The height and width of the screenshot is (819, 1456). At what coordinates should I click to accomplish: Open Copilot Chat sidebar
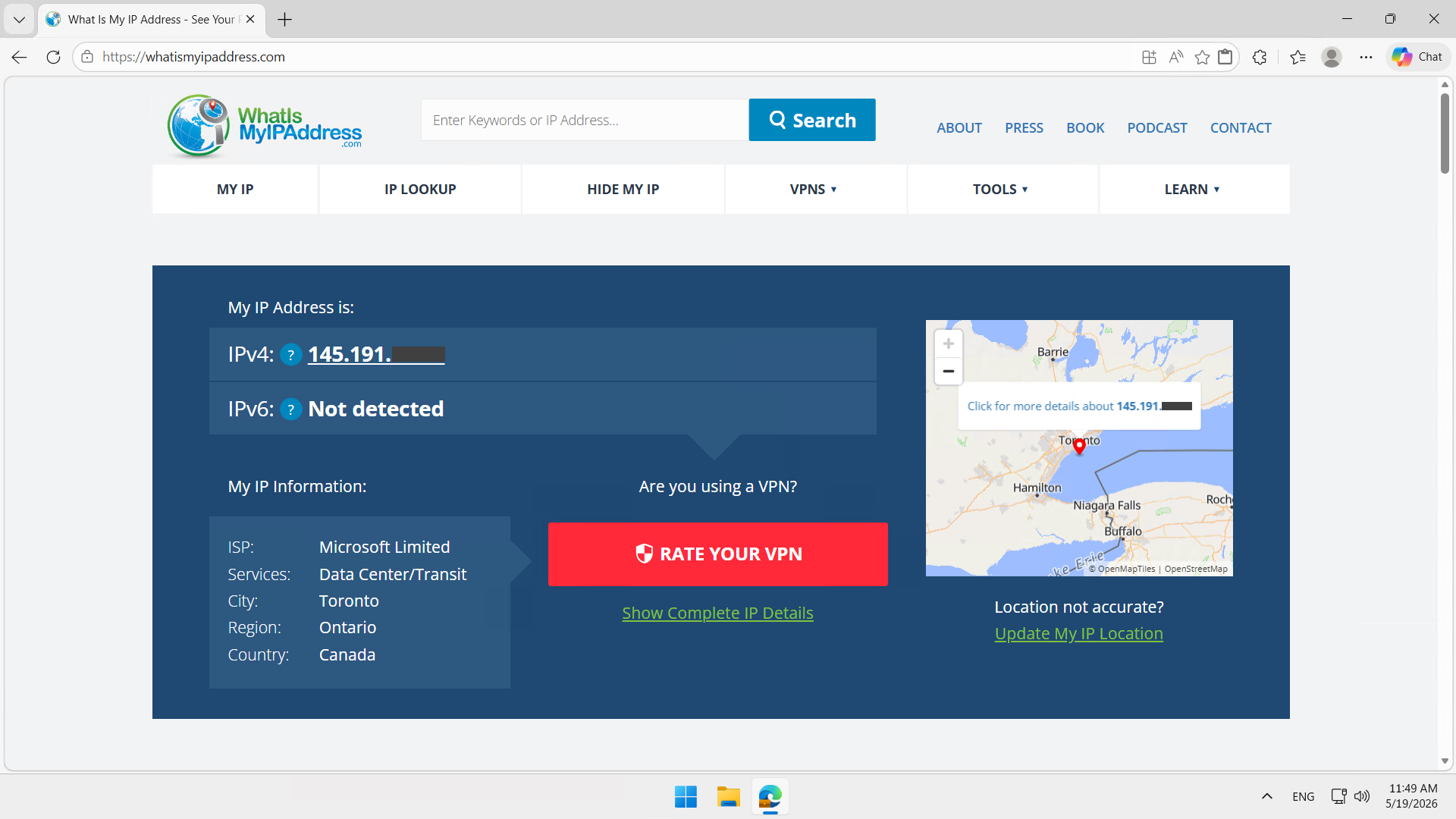point(1417,57)
